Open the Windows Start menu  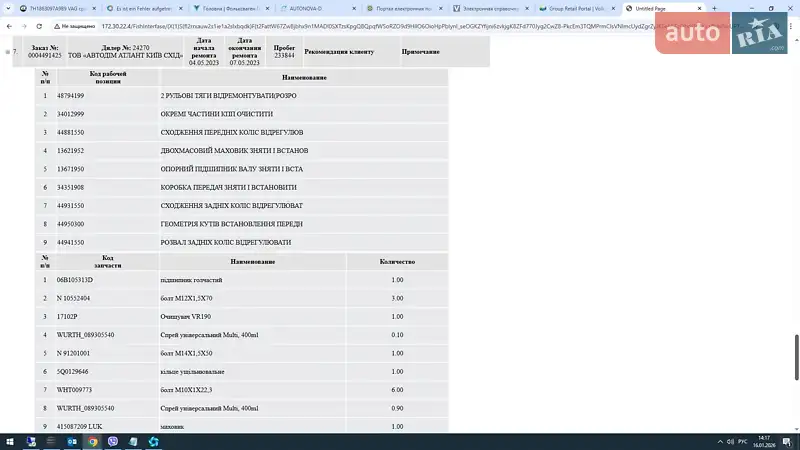click(10, 442)
